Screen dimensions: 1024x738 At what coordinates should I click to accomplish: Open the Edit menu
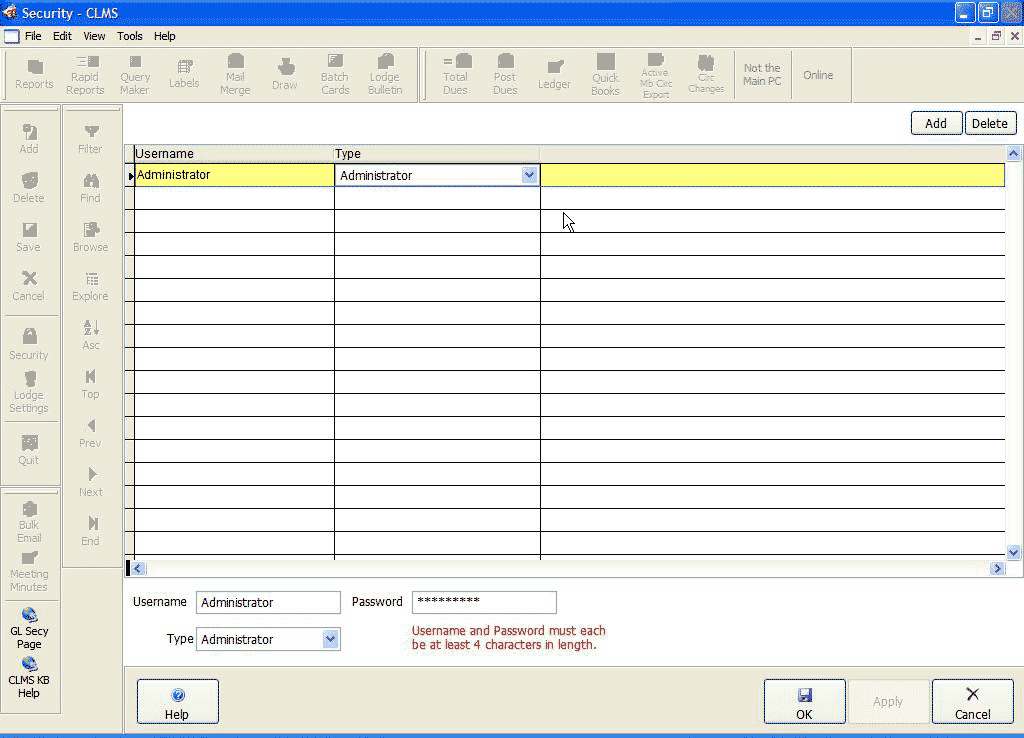click(63, 36)
